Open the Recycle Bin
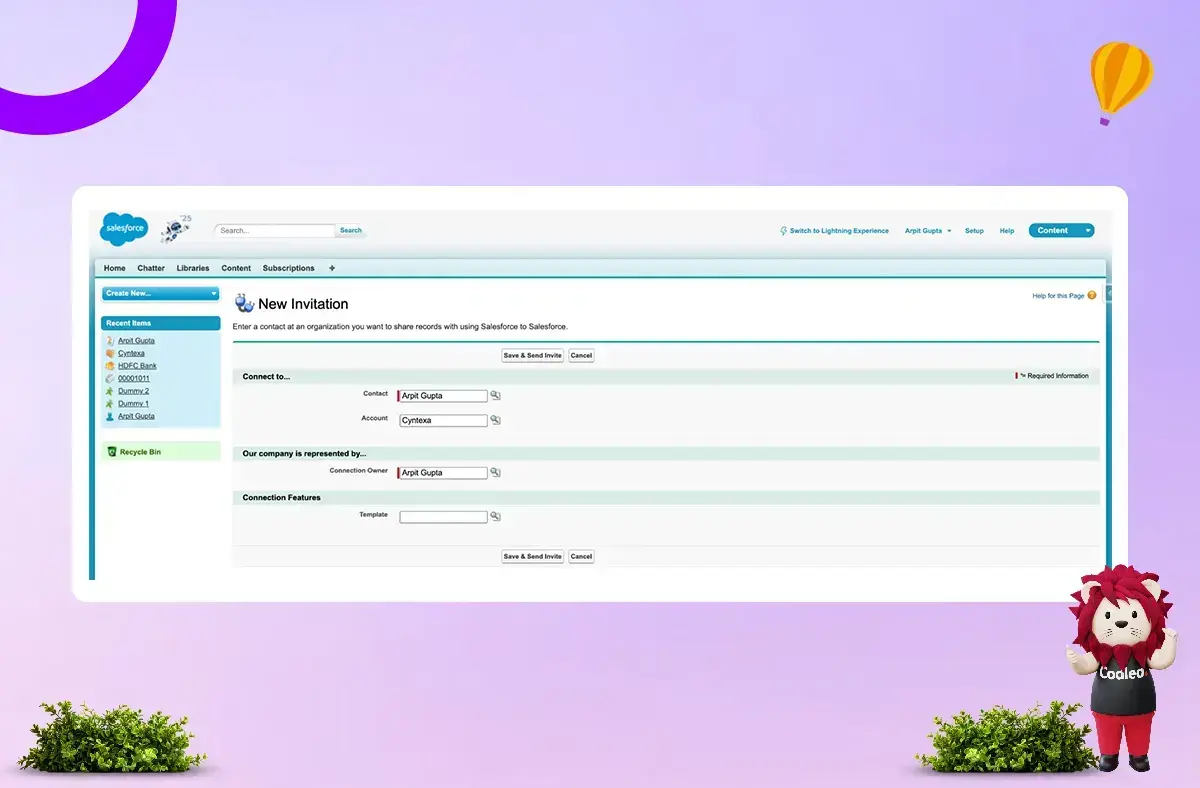Viewport: 1200px width, 788px height. click(140, 452)
